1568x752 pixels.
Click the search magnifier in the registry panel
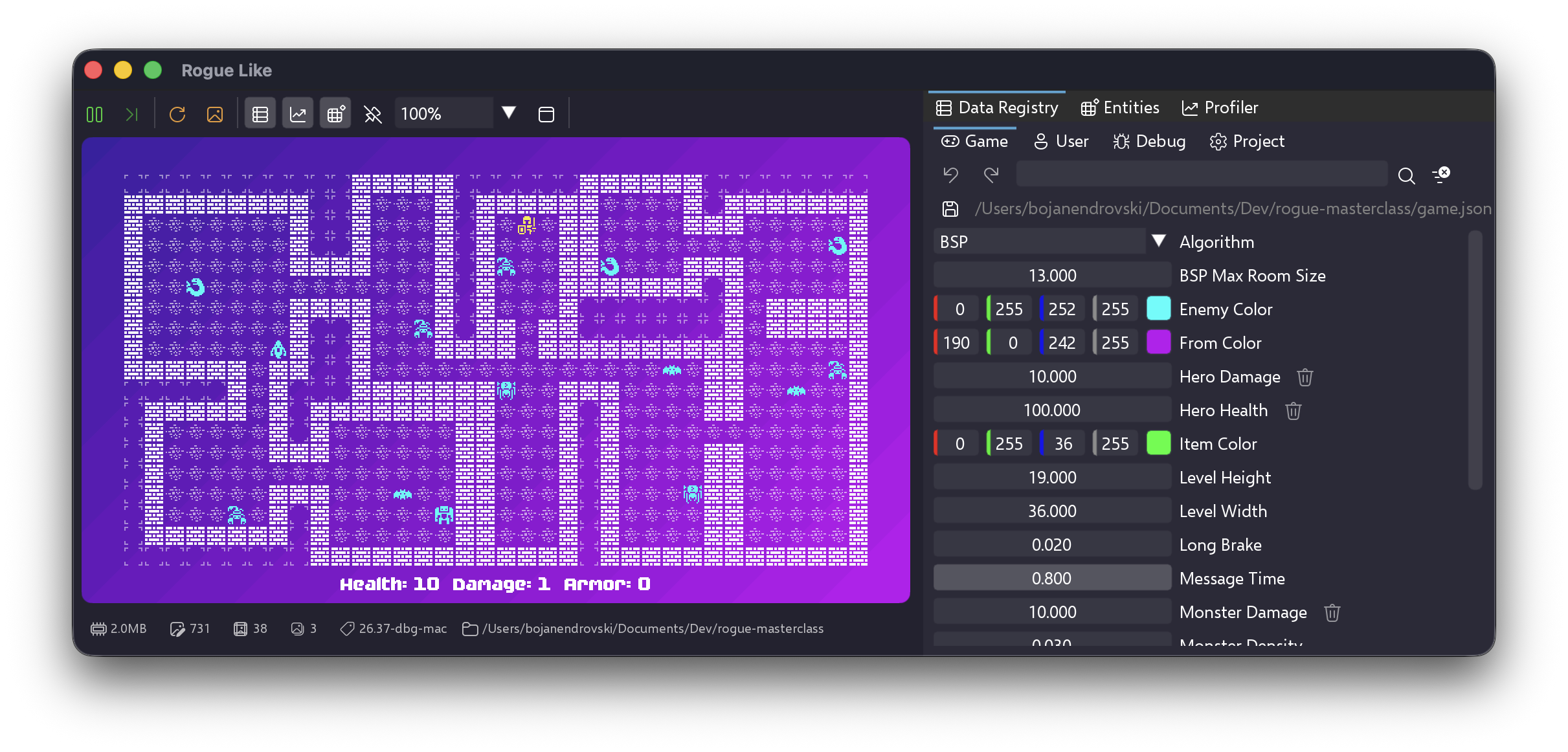1406,175
